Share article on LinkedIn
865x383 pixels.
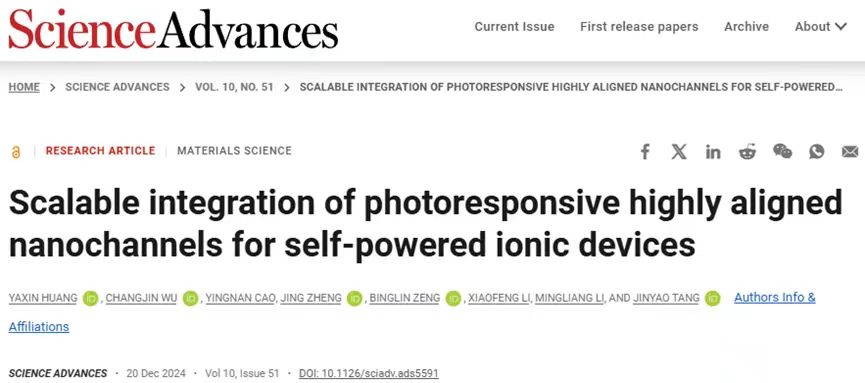tap(713, 152)
